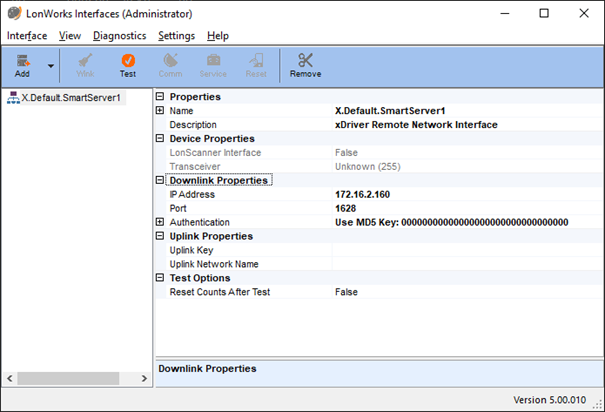Expand the Name property row
This screenshot has width=605, height=412.
point(160,111)
